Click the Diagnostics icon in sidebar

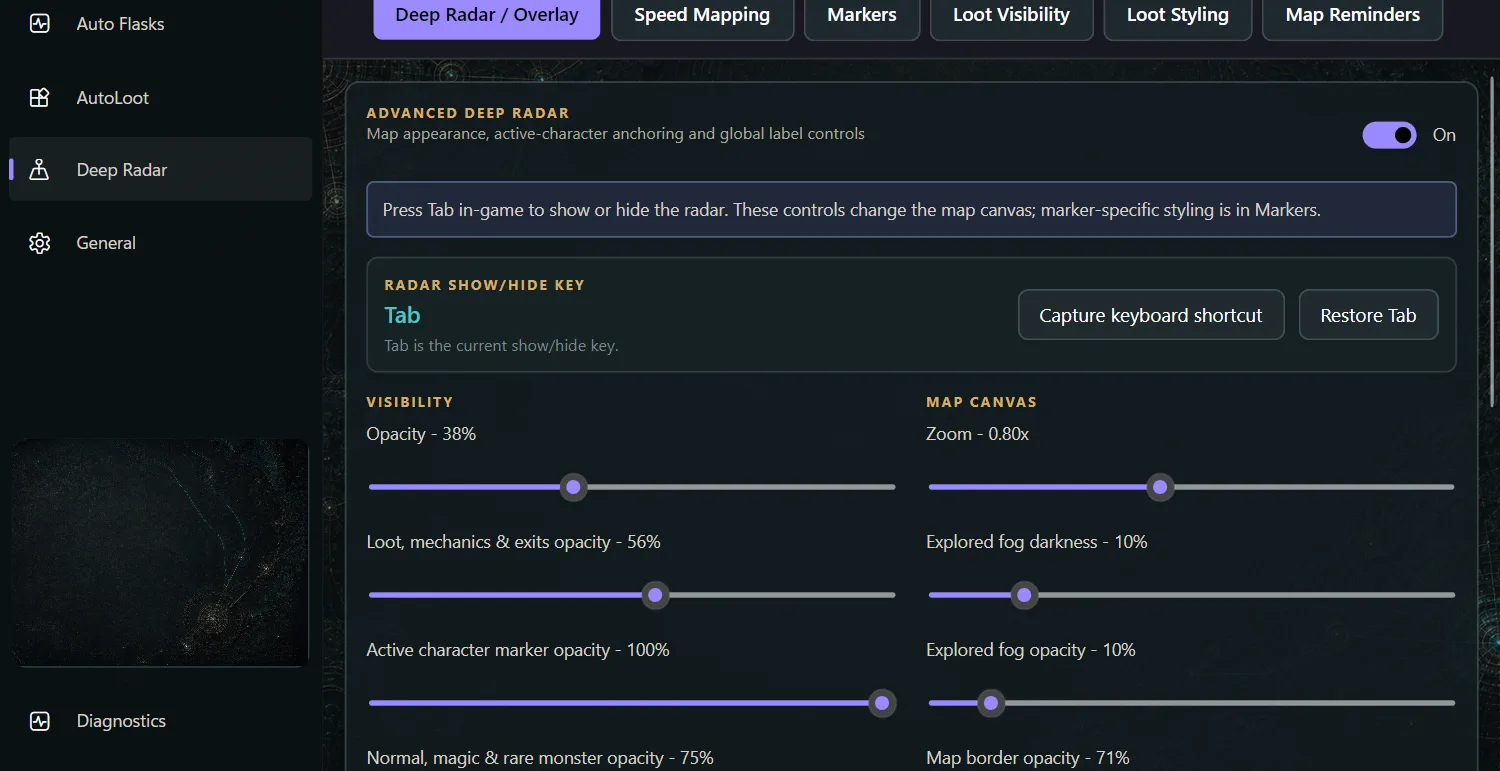point(39,721)
